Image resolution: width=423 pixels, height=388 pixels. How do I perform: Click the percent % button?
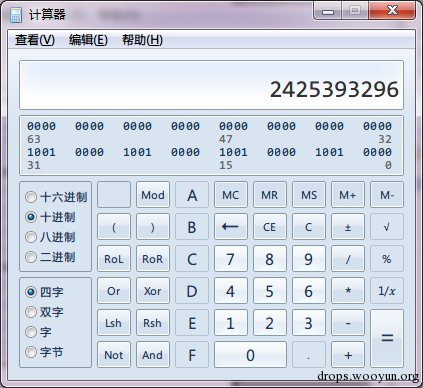pos(387,259)
